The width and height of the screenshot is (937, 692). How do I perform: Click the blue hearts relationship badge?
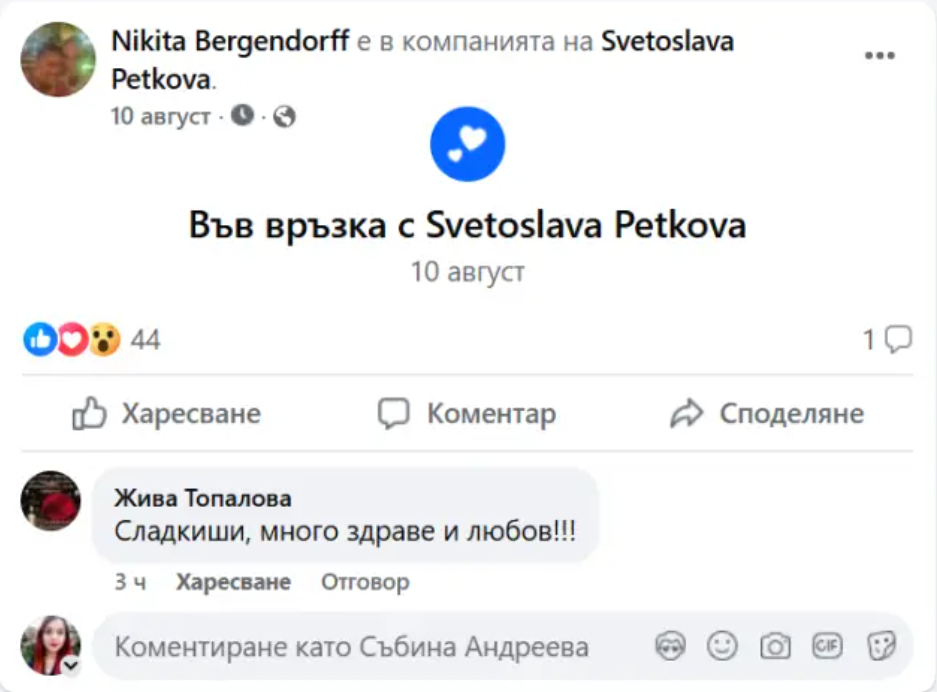[x=467, y=143]
